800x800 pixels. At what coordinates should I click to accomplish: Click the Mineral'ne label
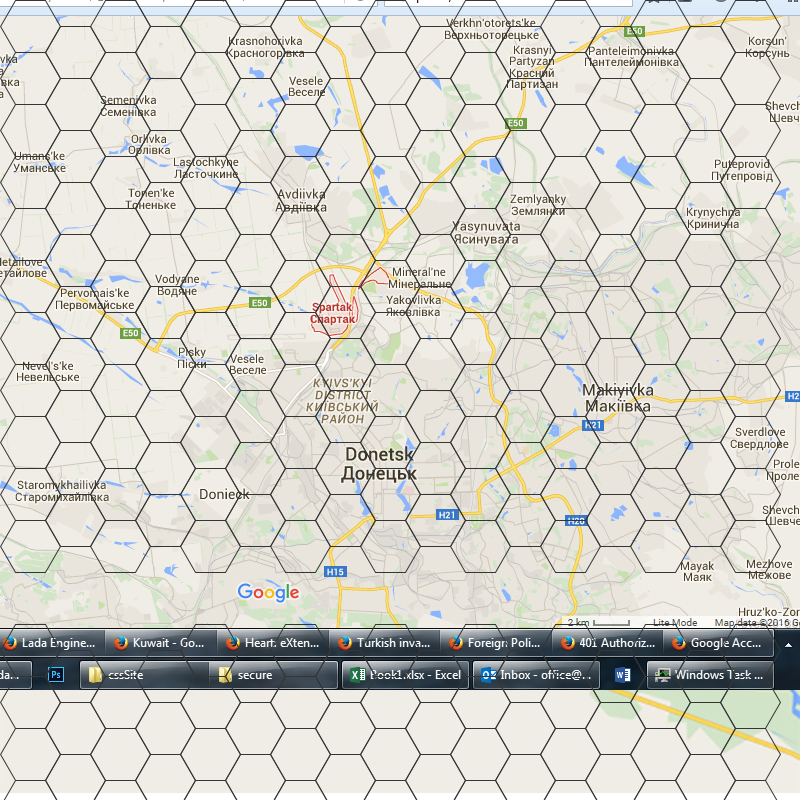coord(419,278)
